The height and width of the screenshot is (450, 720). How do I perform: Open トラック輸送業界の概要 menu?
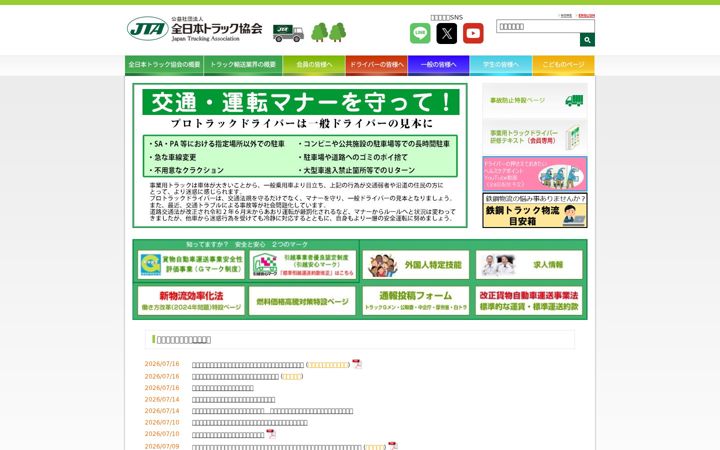(x=243, y=65)
